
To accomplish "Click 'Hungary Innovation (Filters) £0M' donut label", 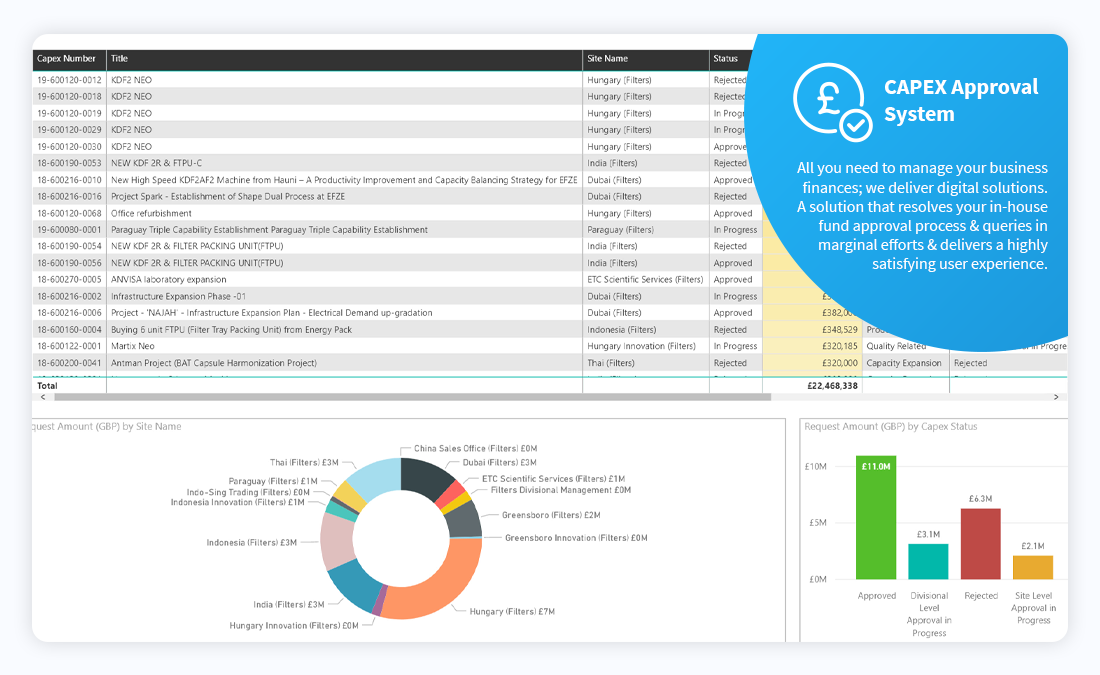I will coord(294,626).
